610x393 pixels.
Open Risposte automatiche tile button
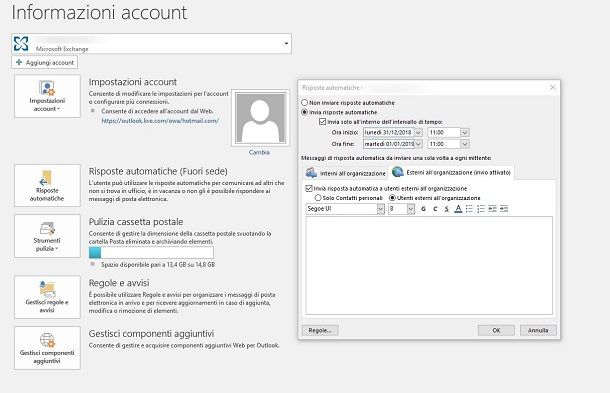[47, 185]
